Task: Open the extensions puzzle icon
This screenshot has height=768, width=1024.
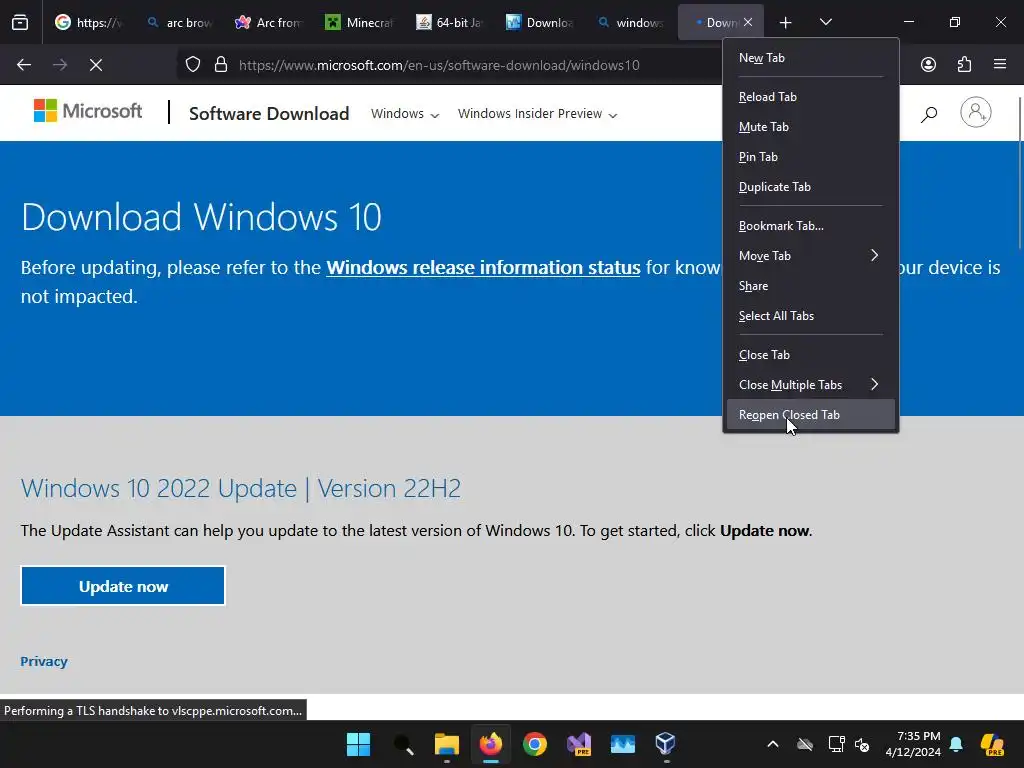Action: (x=964, y=65)
